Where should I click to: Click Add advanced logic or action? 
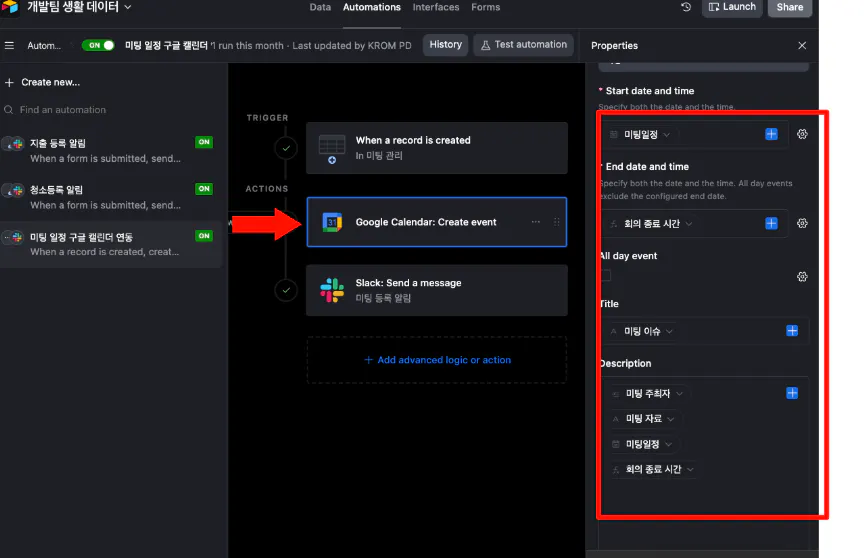point(437,360)
